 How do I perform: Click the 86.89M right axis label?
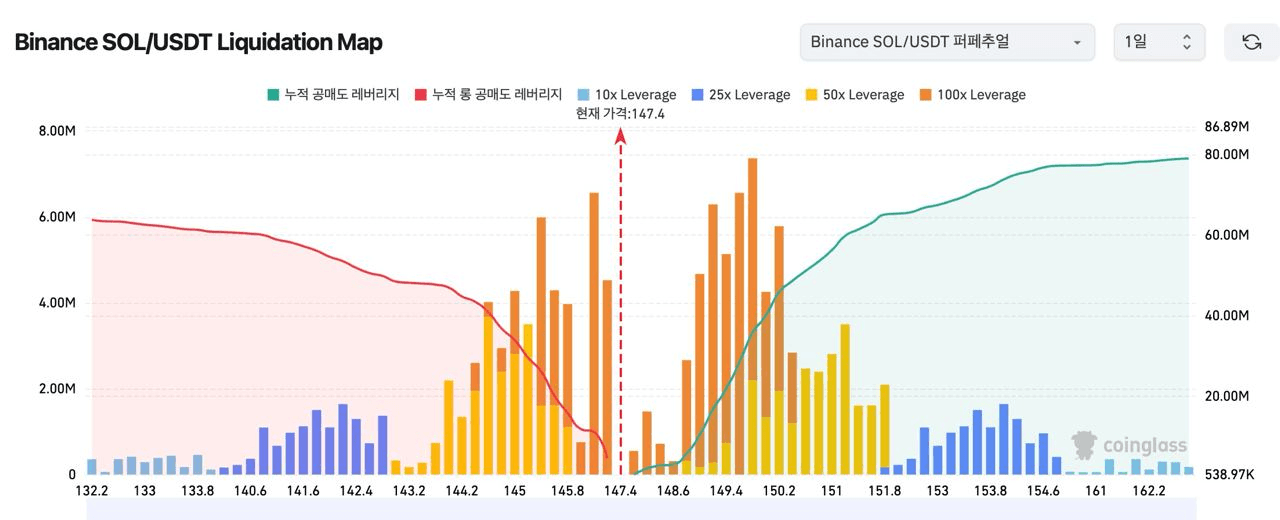coord(1228,127)
